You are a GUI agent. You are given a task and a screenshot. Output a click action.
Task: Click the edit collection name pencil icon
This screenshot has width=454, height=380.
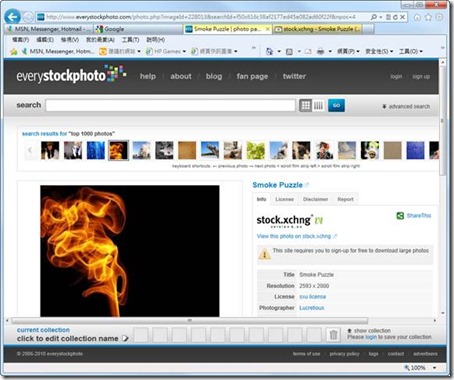[x=125, y=339]
